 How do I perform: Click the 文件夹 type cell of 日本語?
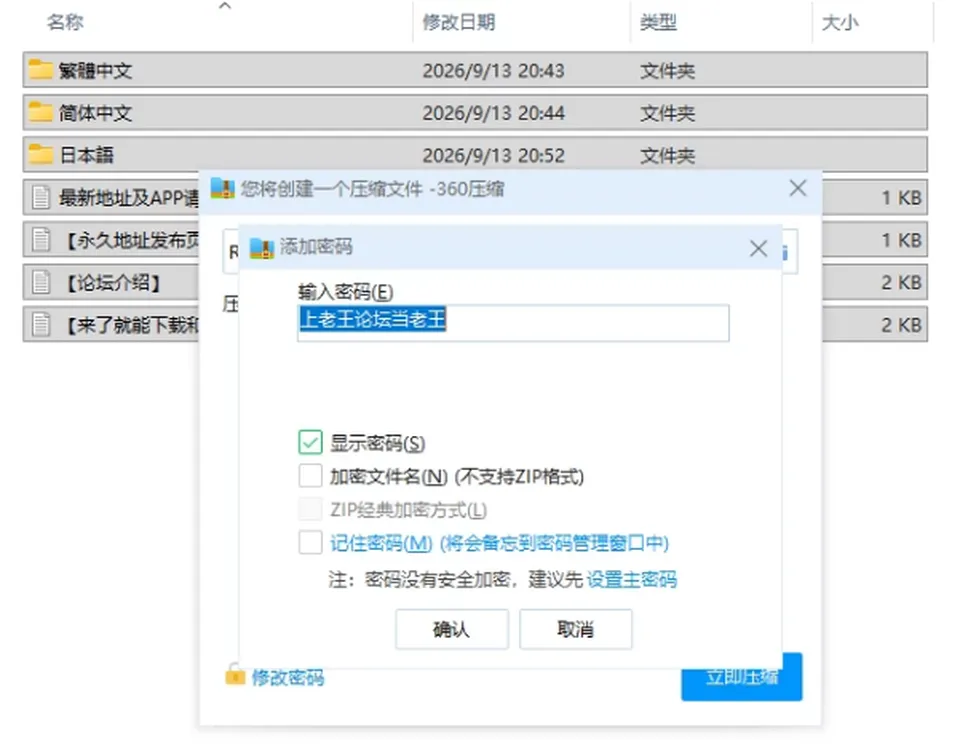(667, 155)
